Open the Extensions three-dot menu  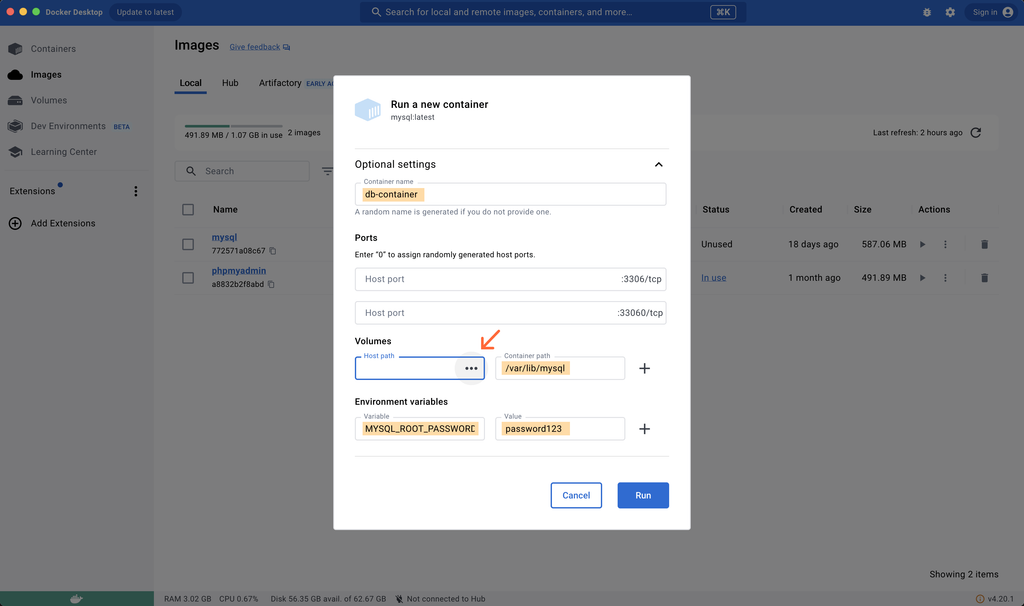pos(136,190)
